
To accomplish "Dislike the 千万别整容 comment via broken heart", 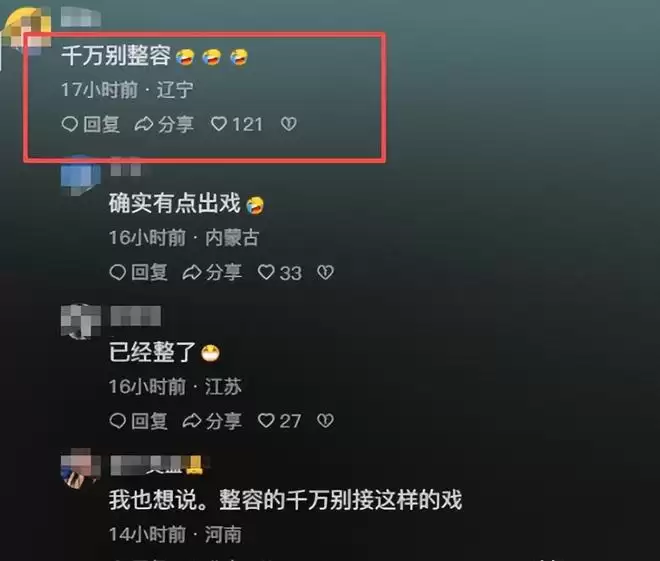I will tap(289, 124).
